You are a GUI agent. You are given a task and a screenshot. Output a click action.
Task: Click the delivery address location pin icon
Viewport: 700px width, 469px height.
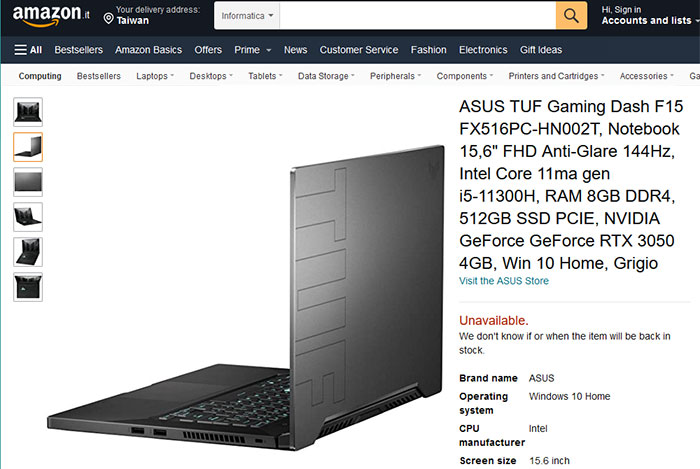[x=108, y=18]
